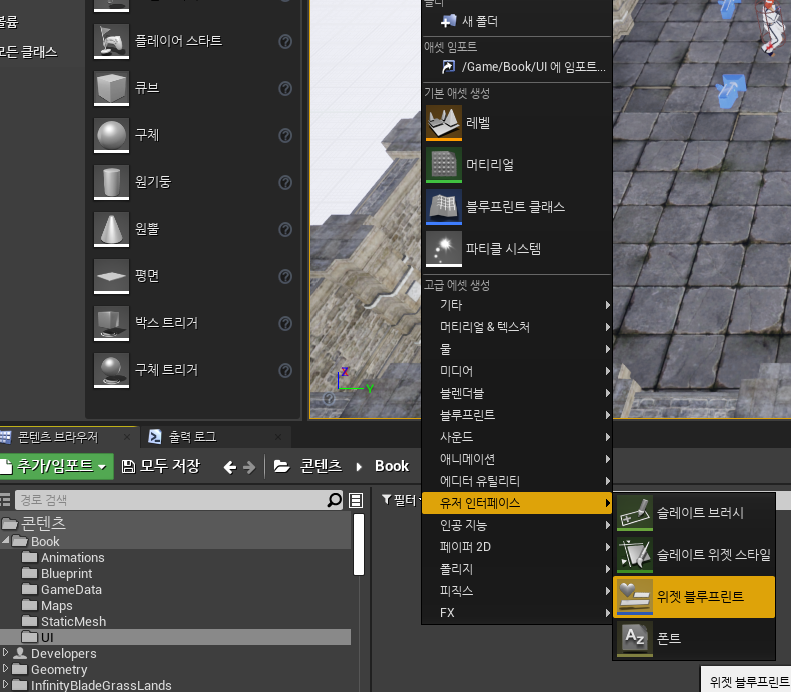Viewport: 791px width, 692px height.
Task: Expand the Developers folder
Action: click(6, 652)
